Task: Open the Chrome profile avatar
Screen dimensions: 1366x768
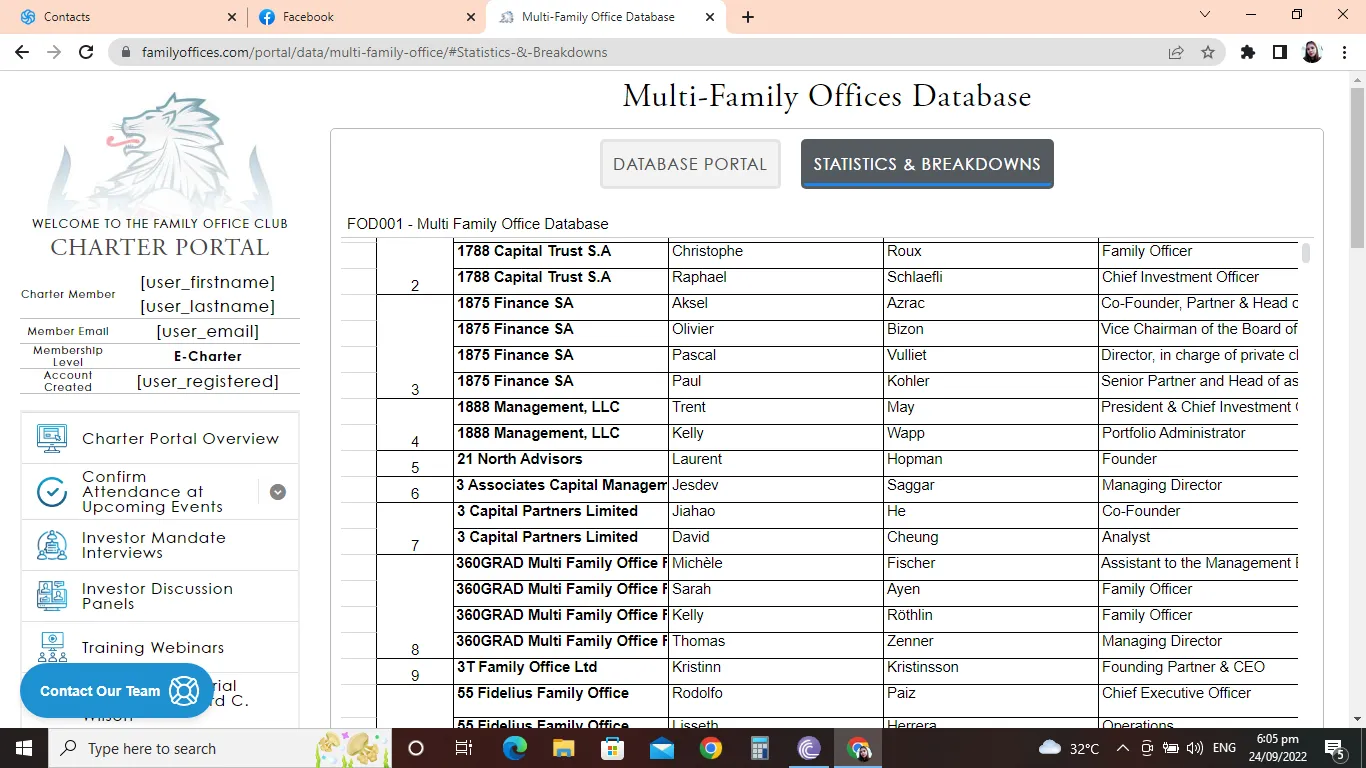Action: (1312, 52)
